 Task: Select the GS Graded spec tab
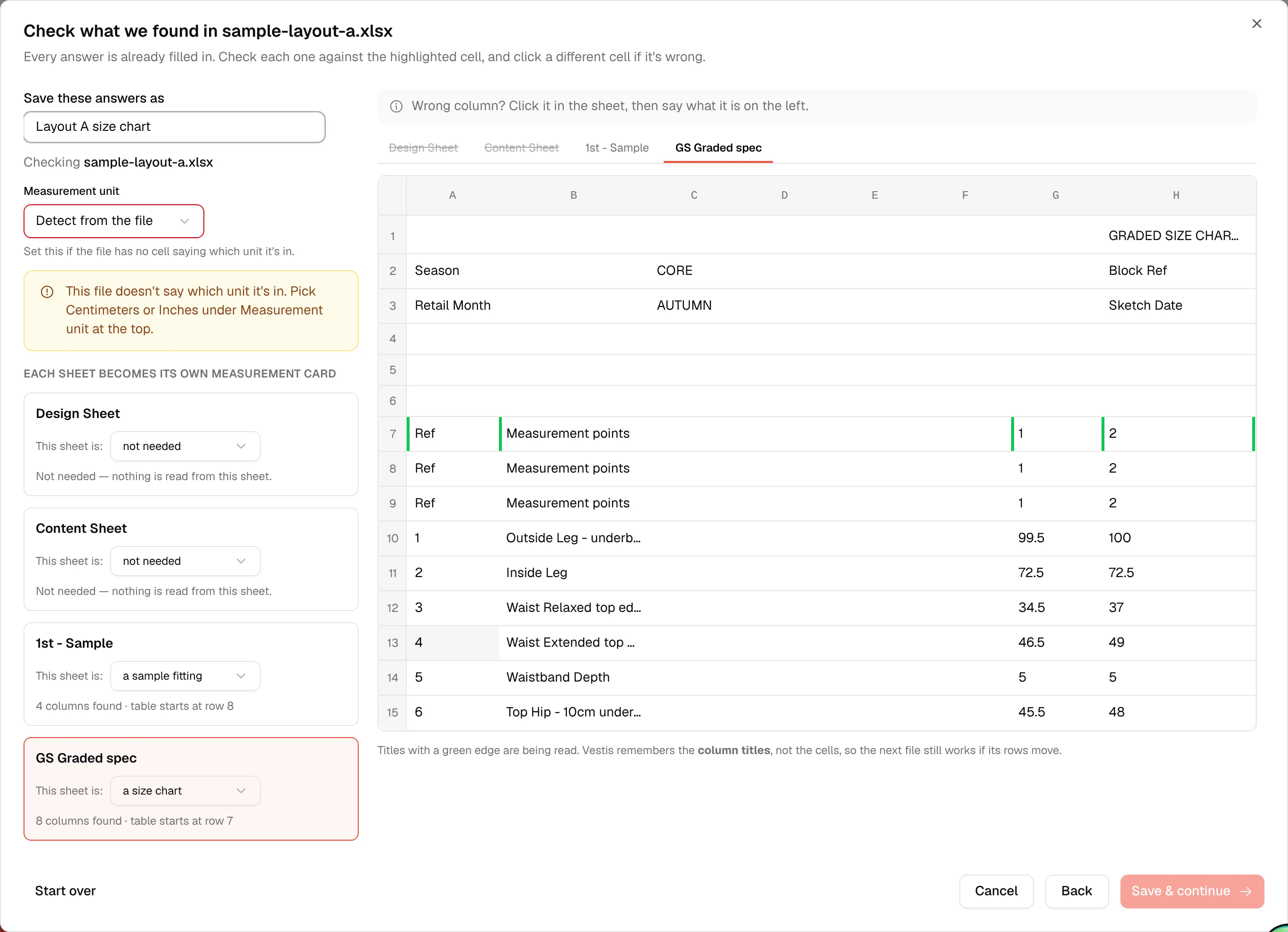click(718, 148)
